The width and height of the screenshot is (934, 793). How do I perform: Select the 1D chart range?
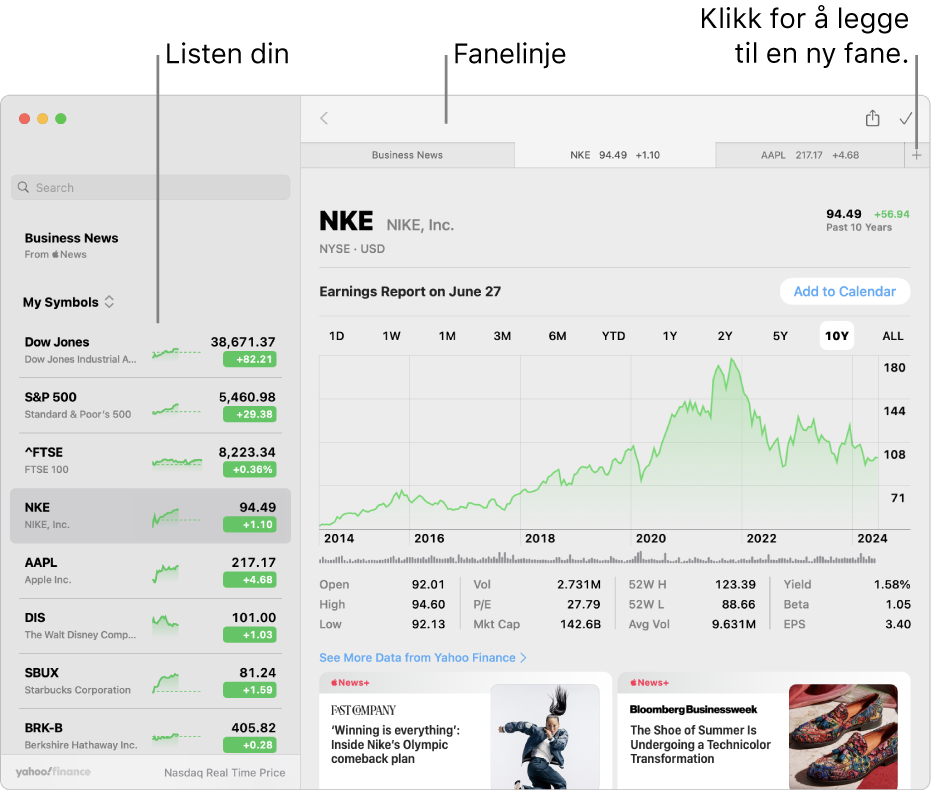337,336
